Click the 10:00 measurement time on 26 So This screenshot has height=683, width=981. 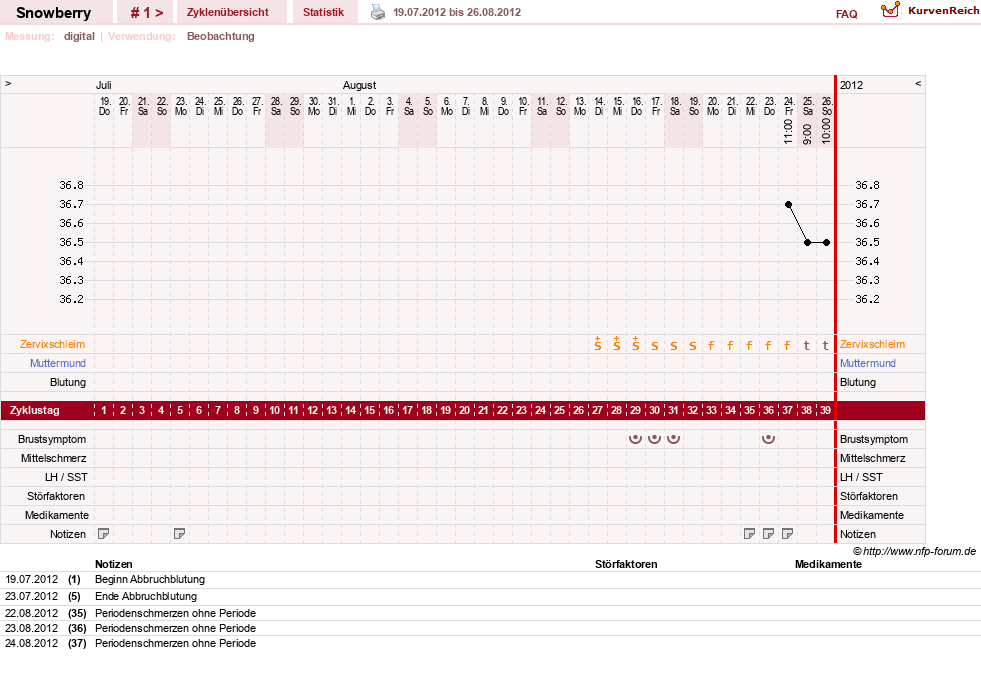[826, 131]
